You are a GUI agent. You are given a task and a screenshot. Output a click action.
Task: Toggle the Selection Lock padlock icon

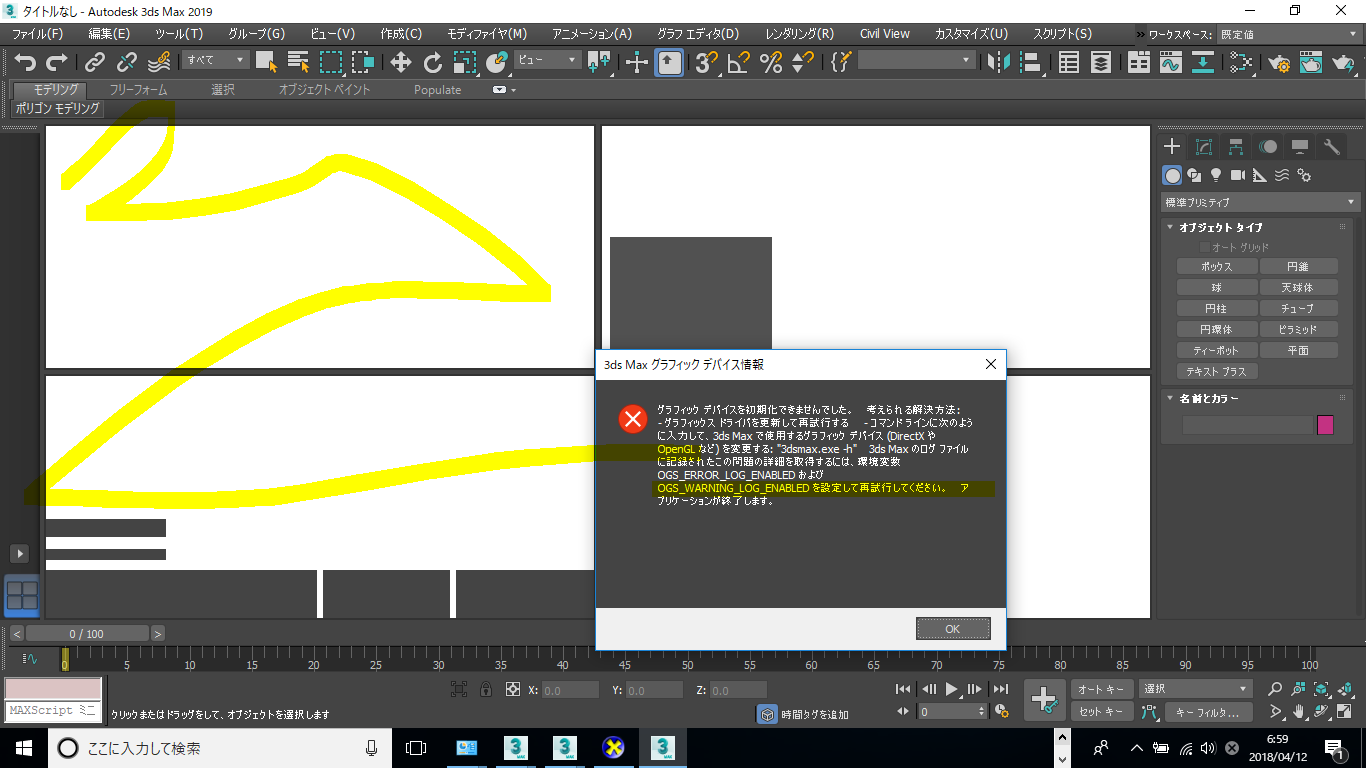coord(485,689)
